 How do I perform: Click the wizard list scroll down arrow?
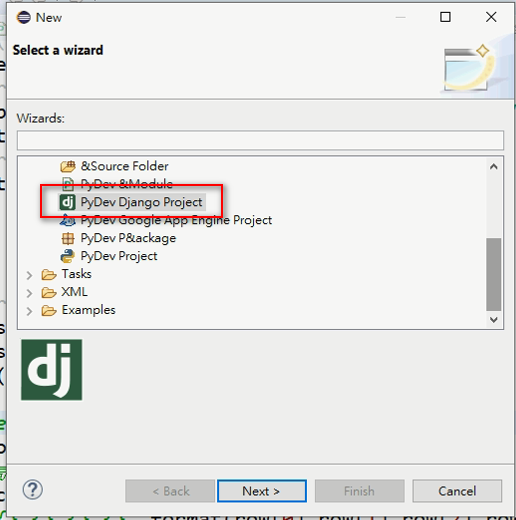(494, 320)
